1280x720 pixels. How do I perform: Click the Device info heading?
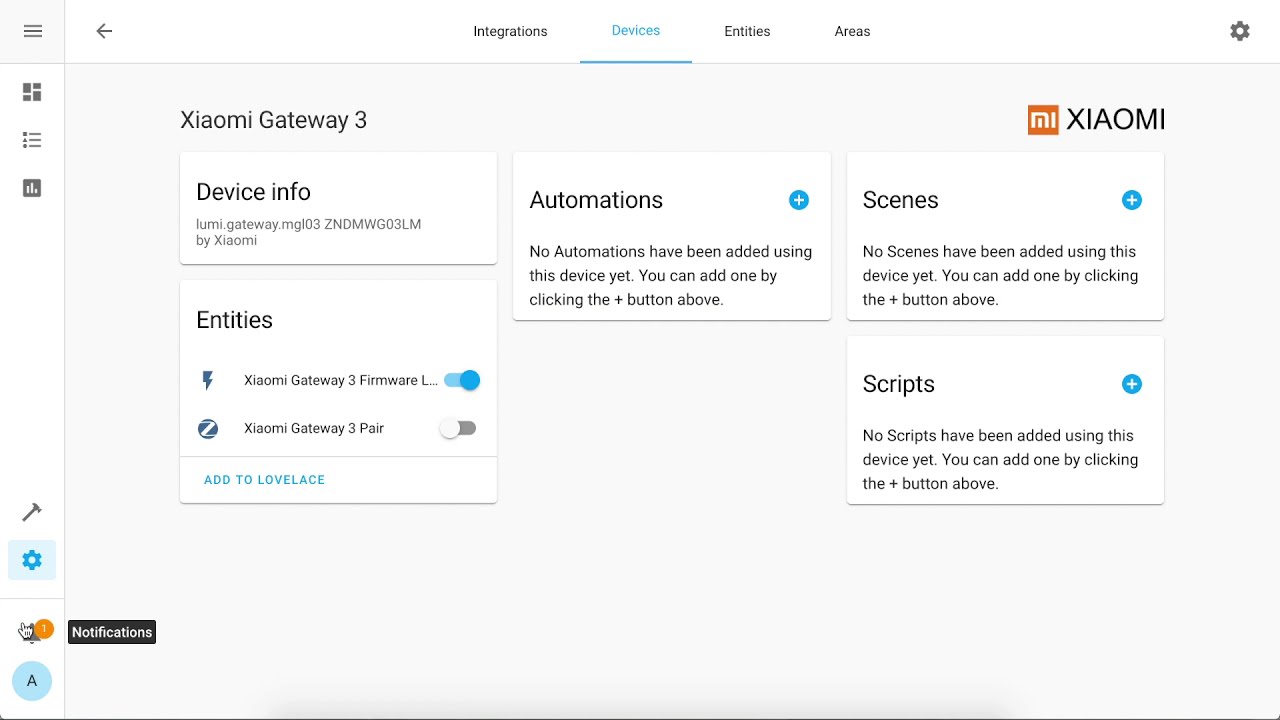[x=253, y=192]
